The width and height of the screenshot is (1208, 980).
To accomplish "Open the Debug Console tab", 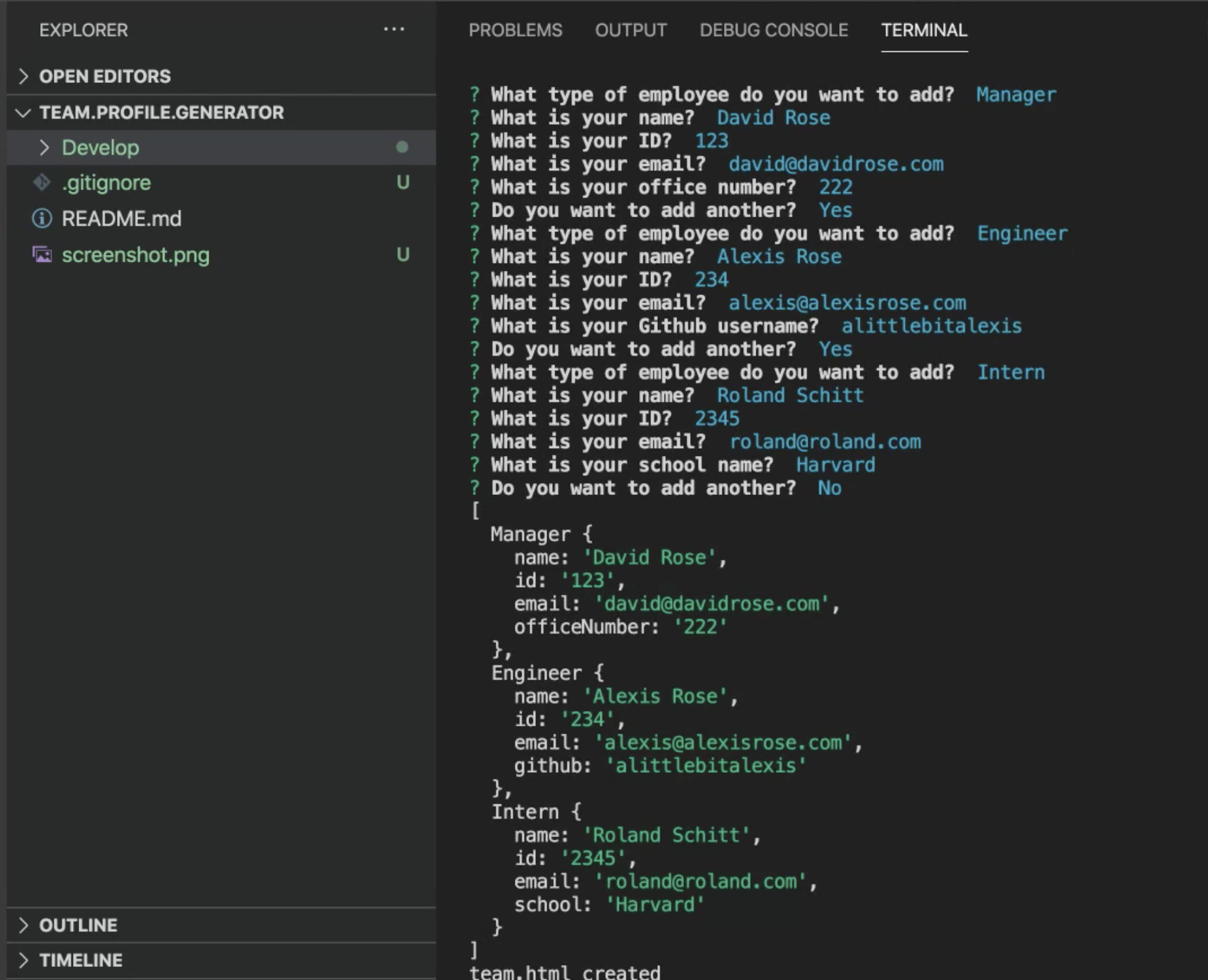I will click(x=774, y=30).
